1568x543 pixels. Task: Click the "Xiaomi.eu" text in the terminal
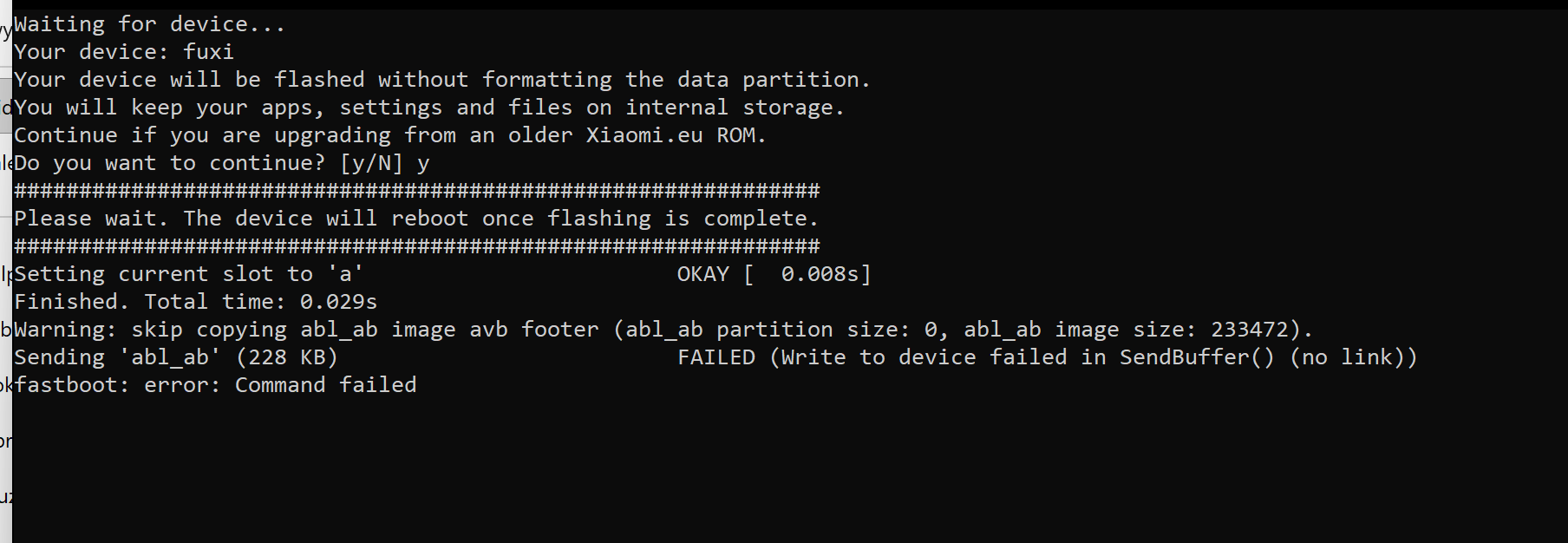pyautogui.click(x=644, y=135)
